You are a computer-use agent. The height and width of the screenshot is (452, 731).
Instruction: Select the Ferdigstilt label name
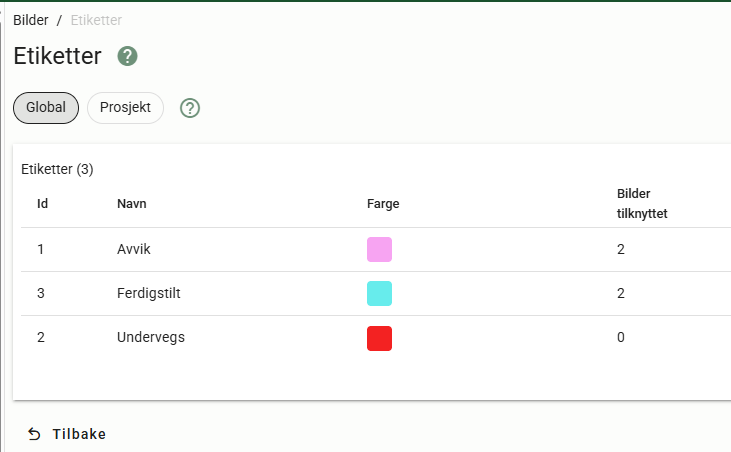tap(148, 293)
